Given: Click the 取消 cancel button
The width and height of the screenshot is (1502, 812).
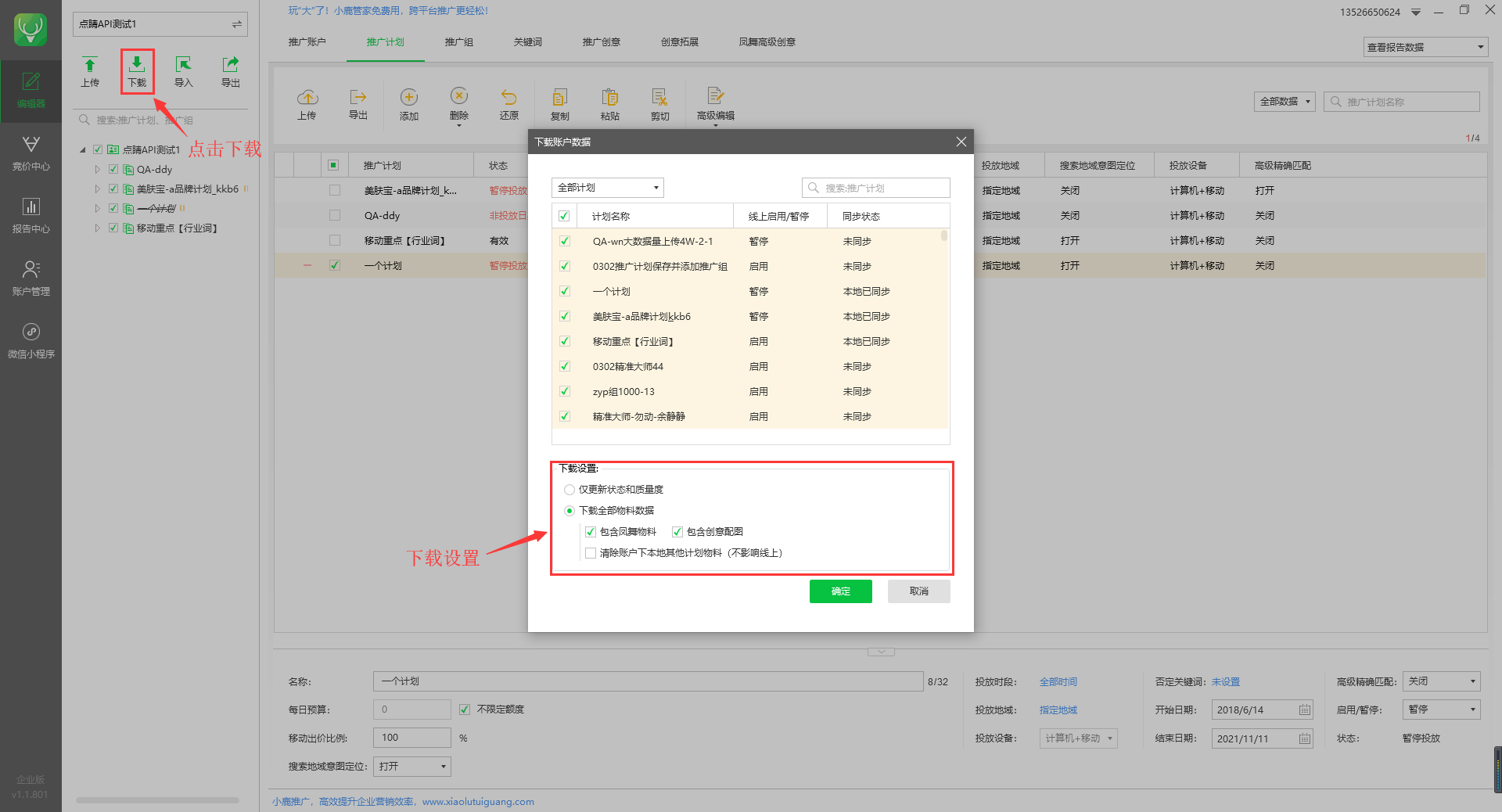Looking at the screenshot, I should [919, 591].
